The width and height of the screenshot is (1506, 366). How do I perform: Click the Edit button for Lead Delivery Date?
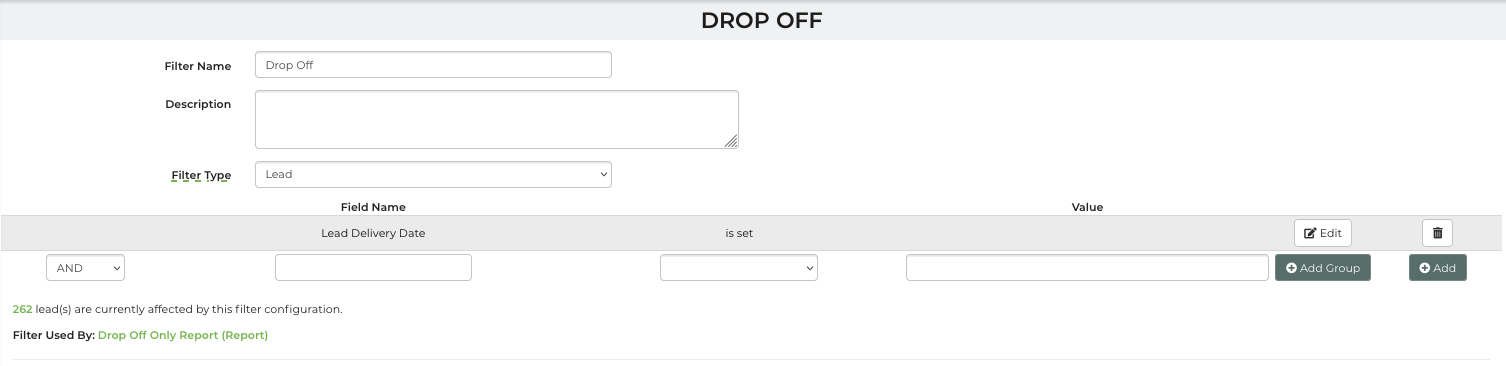pos(1322,233)
